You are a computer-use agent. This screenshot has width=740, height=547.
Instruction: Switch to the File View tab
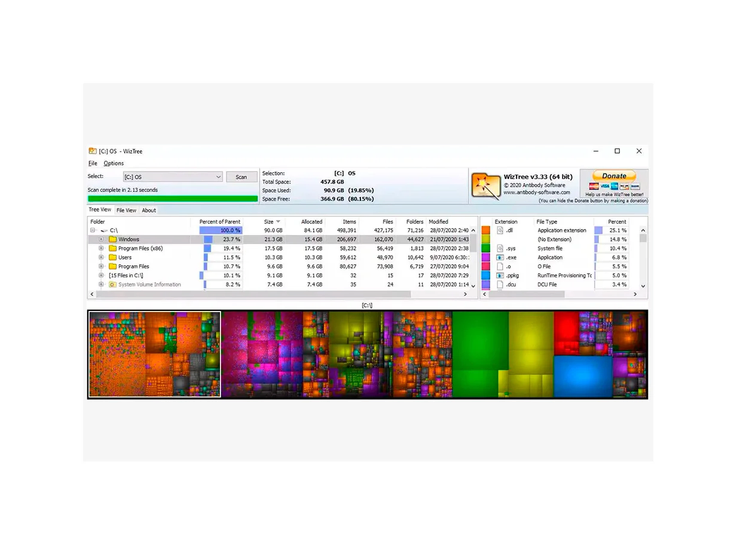coord(126,210)
